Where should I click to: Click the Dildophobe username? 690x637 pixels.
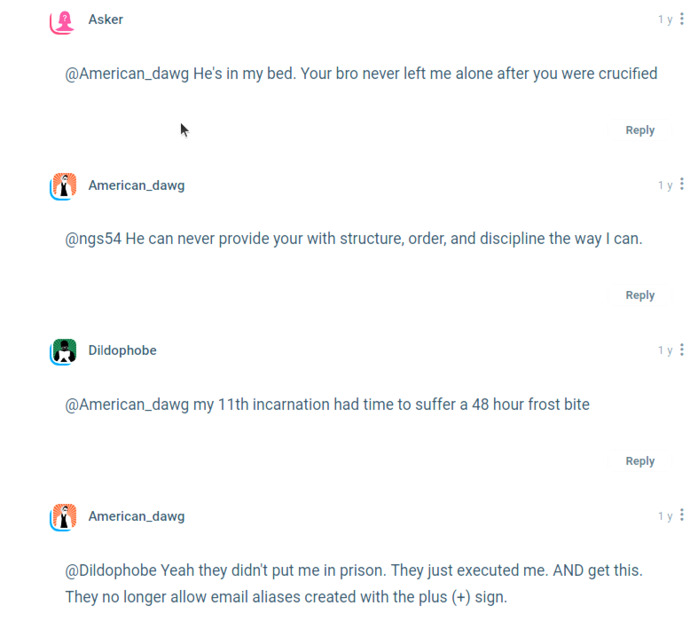click(122, 350)
